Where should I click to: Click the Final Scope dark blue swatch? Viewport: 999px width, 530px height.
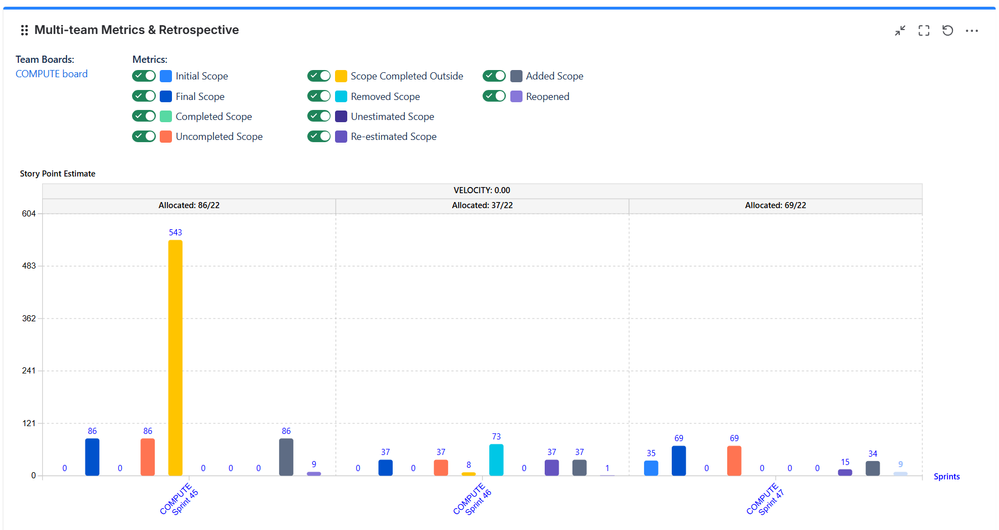tap(166, 96)
